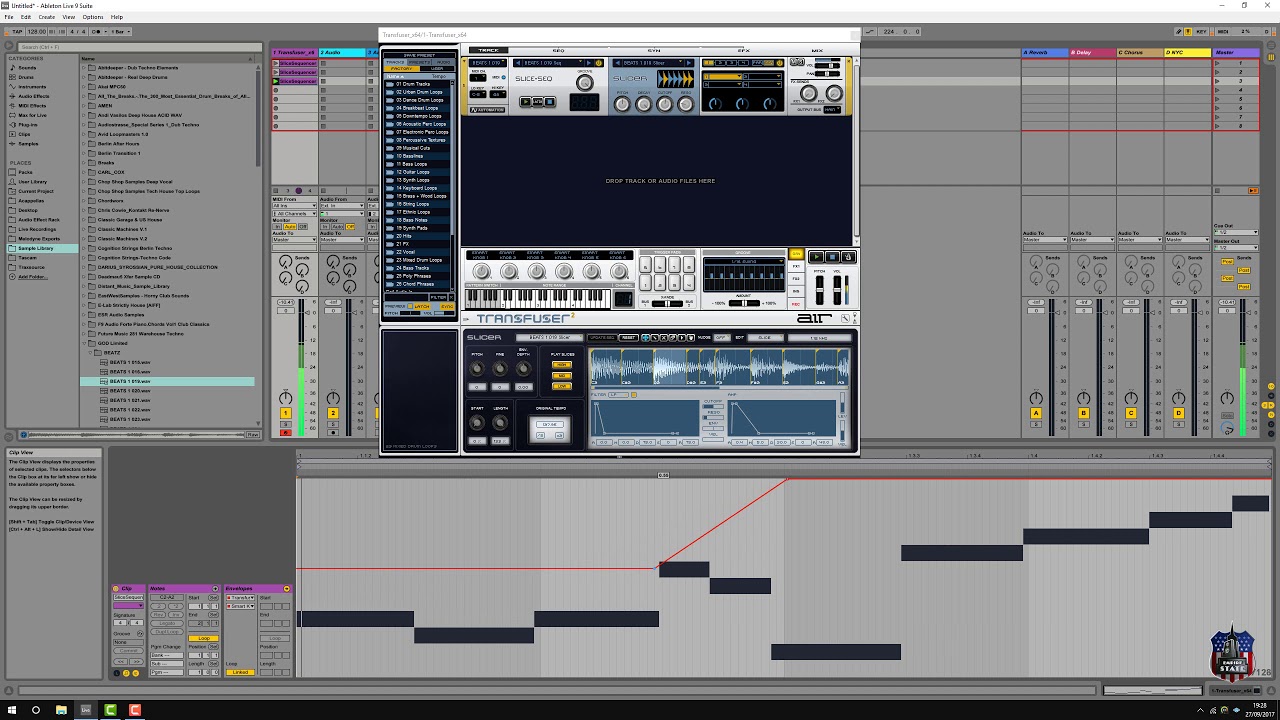
Task: Switch to the SEQ tab in Transfuser
Action: (559, 50)
